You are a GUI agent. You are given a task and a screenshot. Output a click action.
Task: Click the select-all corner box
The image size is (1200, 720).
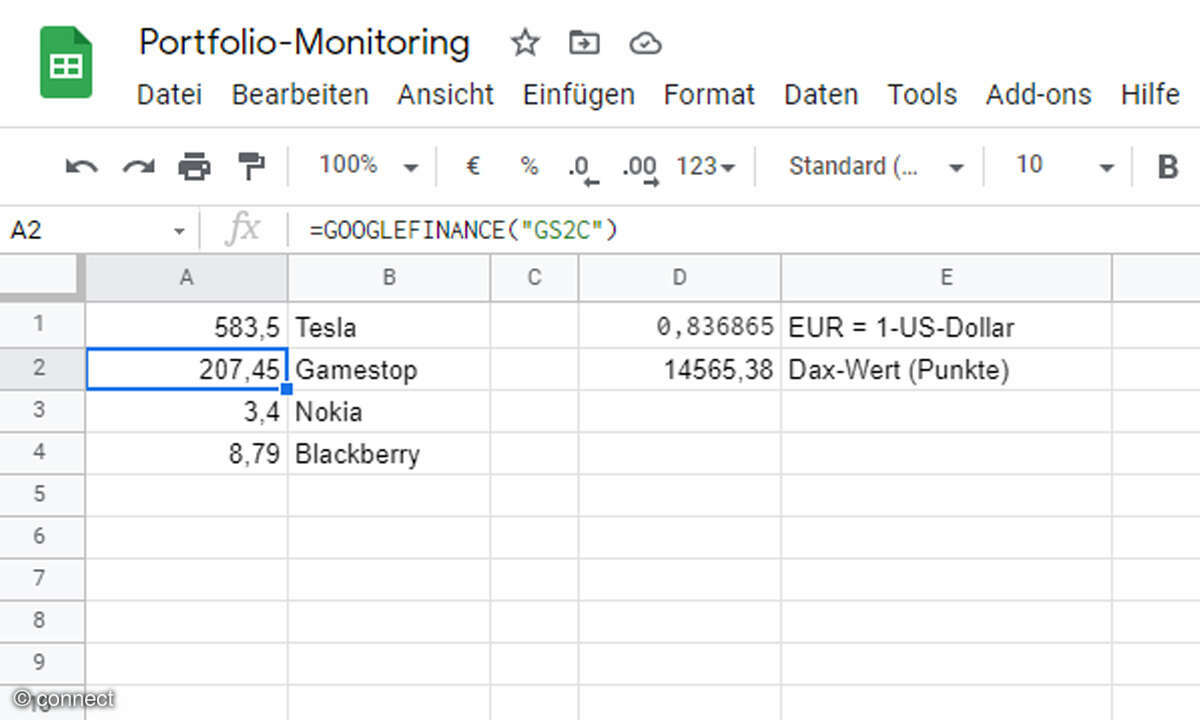pos(42,278)
